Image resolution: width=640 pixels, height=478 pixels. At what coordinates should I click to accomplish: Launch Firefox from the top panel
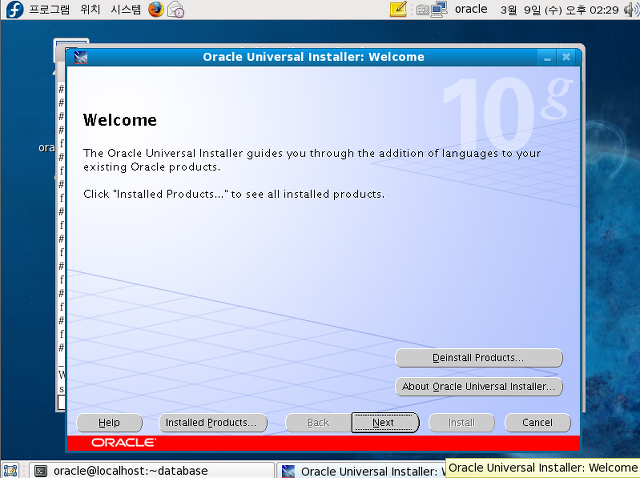[x=156, y=9]
